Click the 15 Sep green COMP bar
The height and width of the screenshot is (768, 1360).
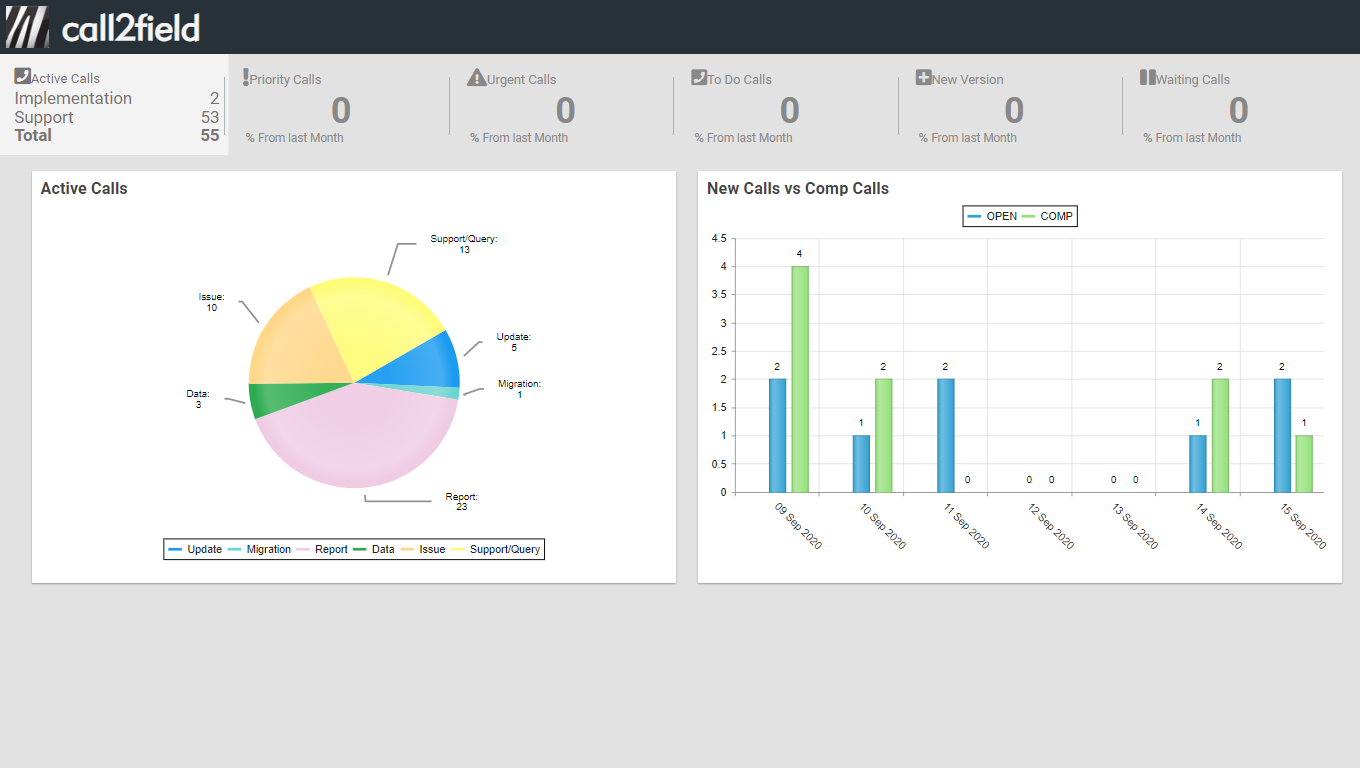coord(1304,464)
